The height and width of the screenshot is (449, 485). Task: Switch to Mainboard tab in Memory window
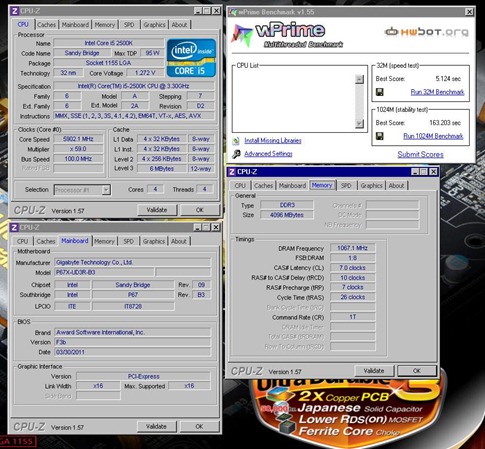[292, 186]
